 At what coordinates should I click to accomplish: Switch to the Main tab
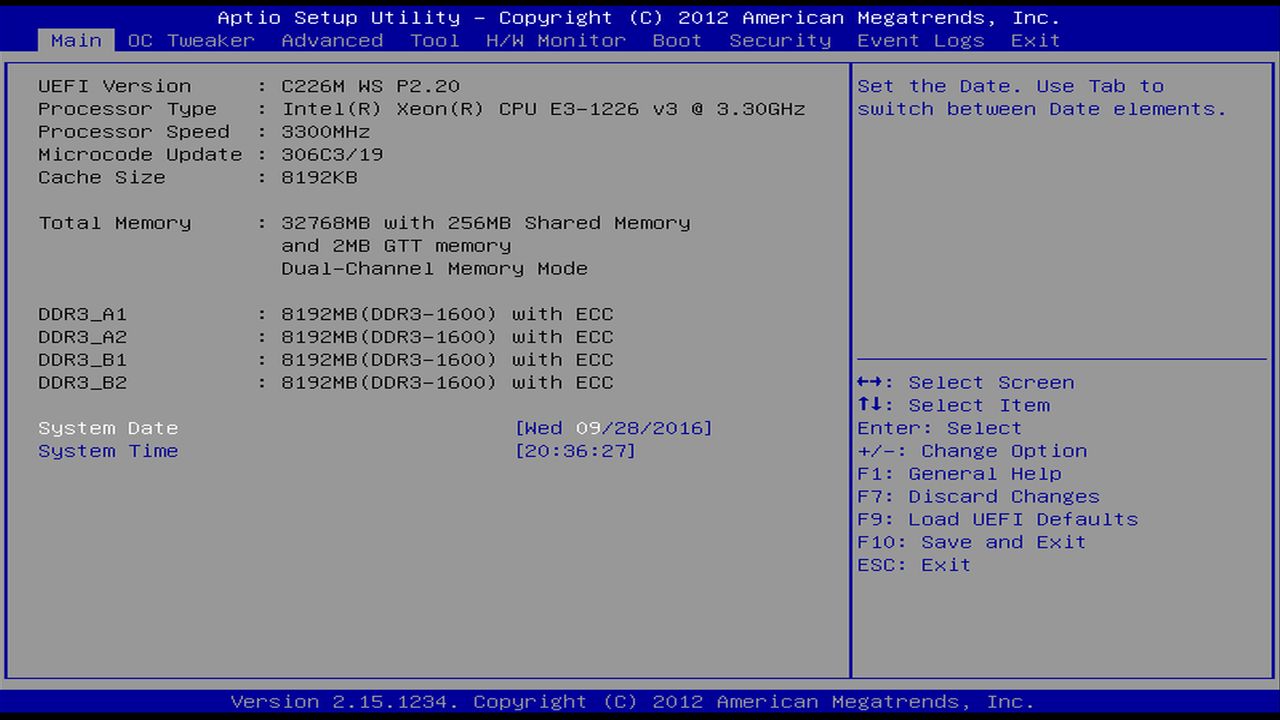point(76,40)
